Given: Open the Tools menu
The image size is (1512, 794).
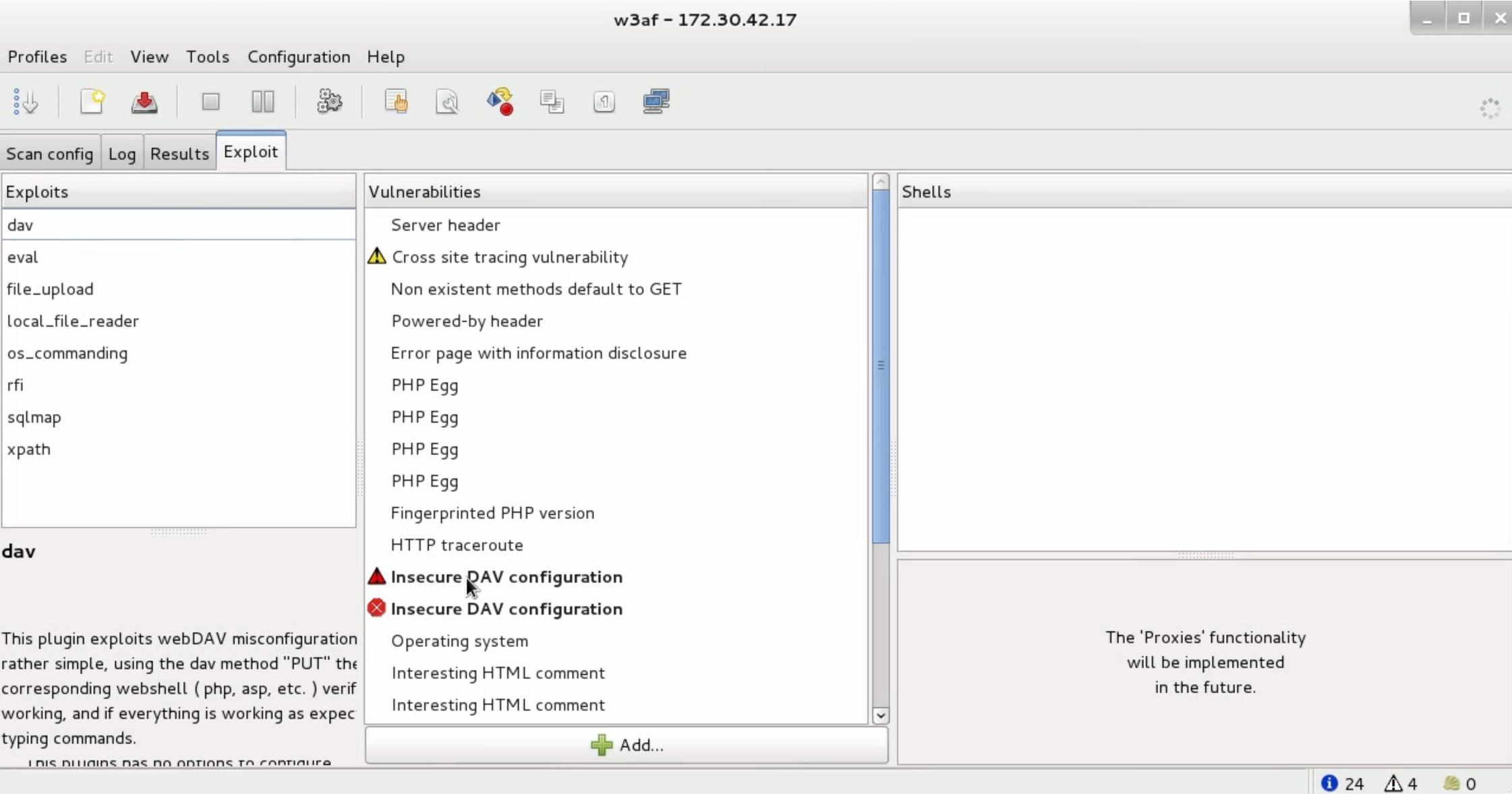Looking at the screenshot, I should coord(208,57).
